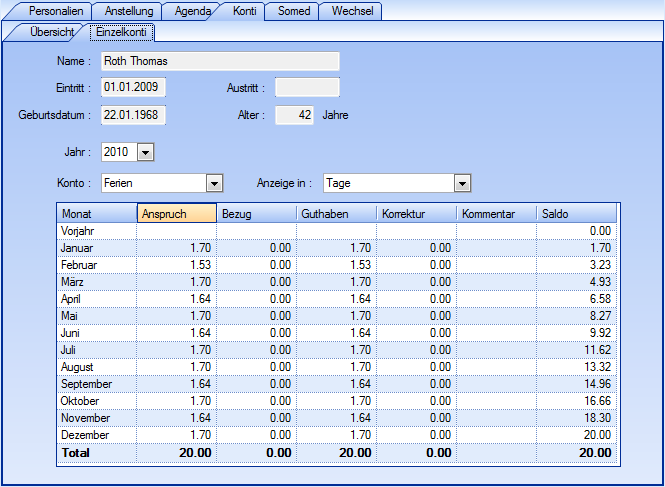Image resolution: width=665 pixels, height=487 pixels.
Task: Click the Kommentar cell for Dezember
Action: coord(496,435)
